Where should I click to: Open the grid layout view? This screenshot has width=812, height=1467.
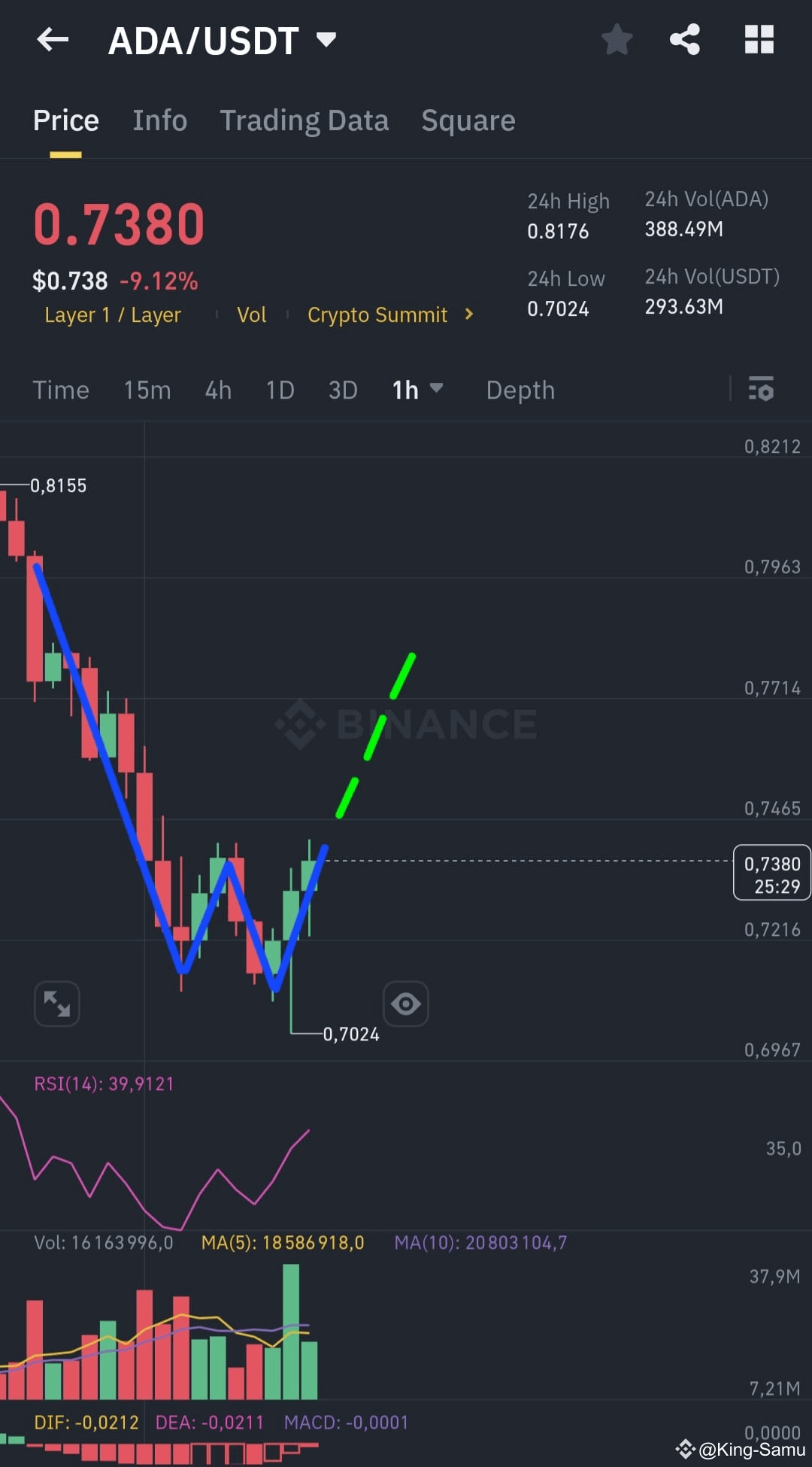pyautogui.click(x=759, y=40)
